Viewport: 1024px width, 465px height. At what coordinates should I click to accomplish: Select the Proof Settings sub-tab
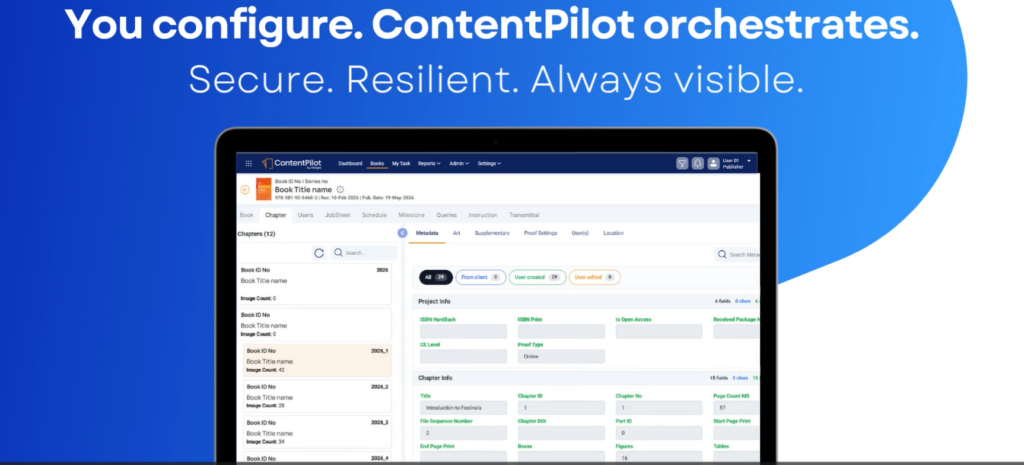pyautogui.click(x=540, y=233)
